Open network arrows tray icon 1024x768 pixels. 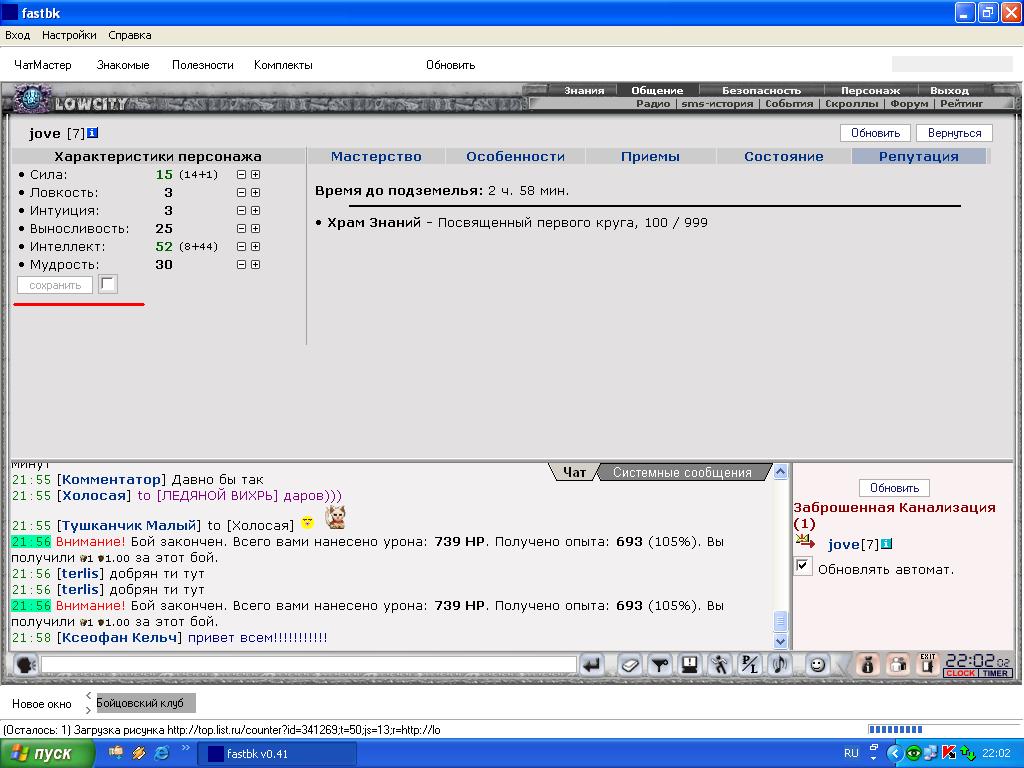point(967,753)
